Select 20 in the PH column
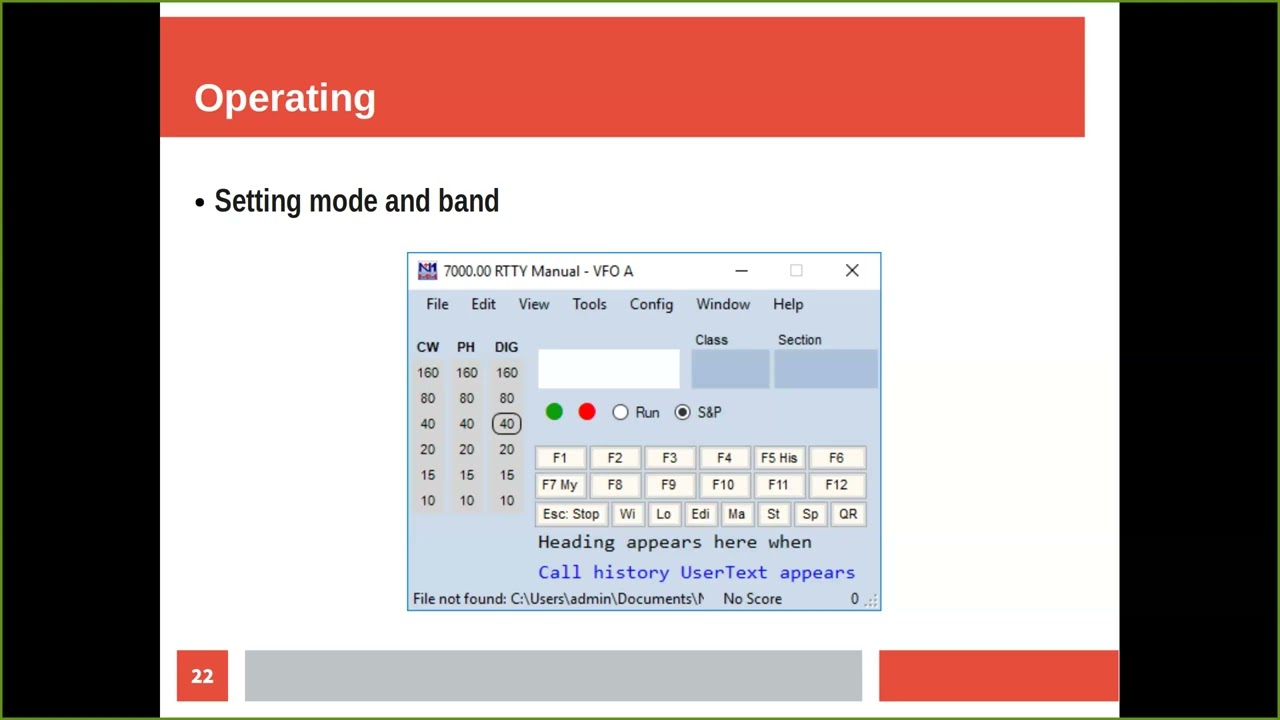 pyautogui.click(x=467, y=450)
